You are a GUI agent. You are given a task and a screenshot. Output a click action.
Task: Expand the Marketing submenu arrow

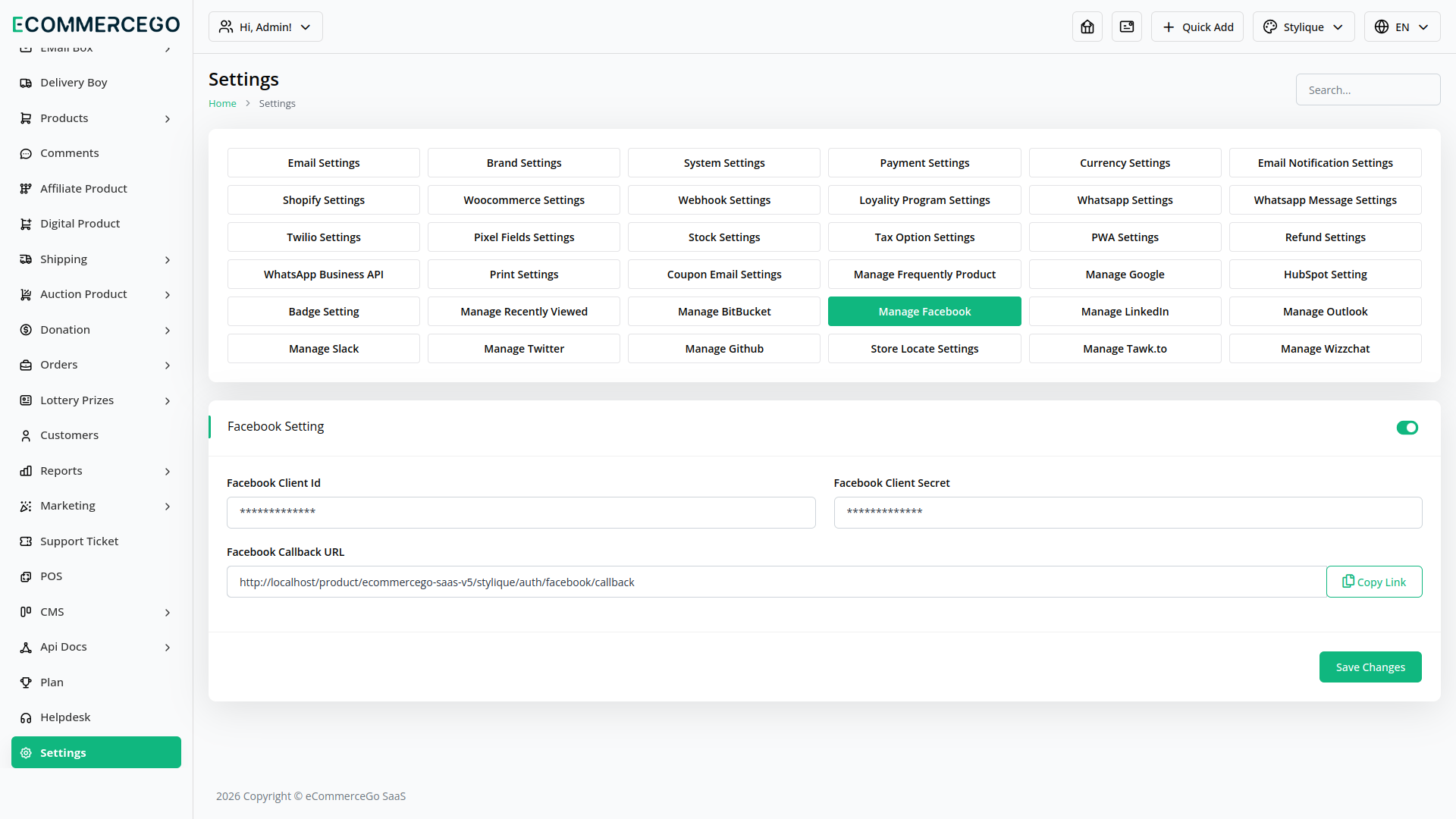pyautogui.click(x=168, y=506)
